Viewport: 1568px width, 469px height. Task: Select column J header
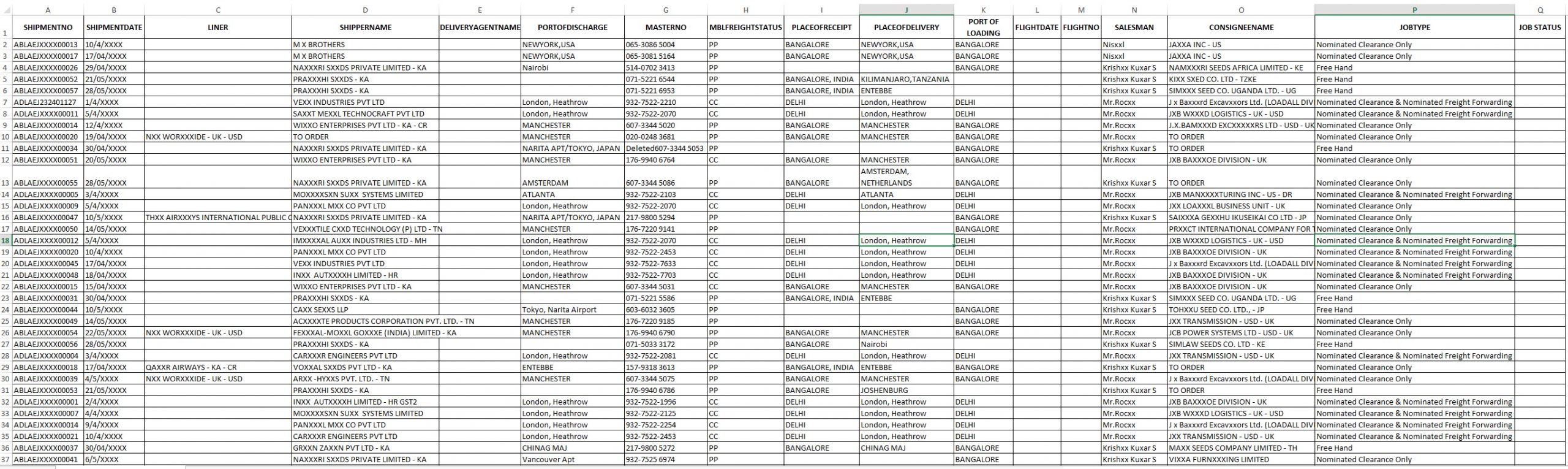[906, 10]
